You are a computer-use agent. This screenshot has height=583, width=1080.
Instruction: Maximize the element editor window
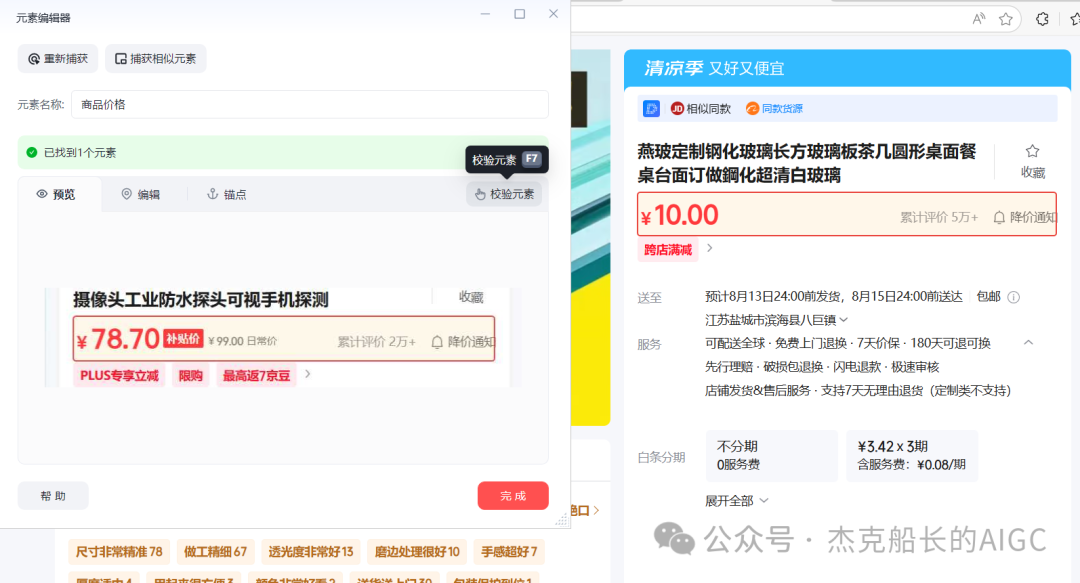[519, 14]
